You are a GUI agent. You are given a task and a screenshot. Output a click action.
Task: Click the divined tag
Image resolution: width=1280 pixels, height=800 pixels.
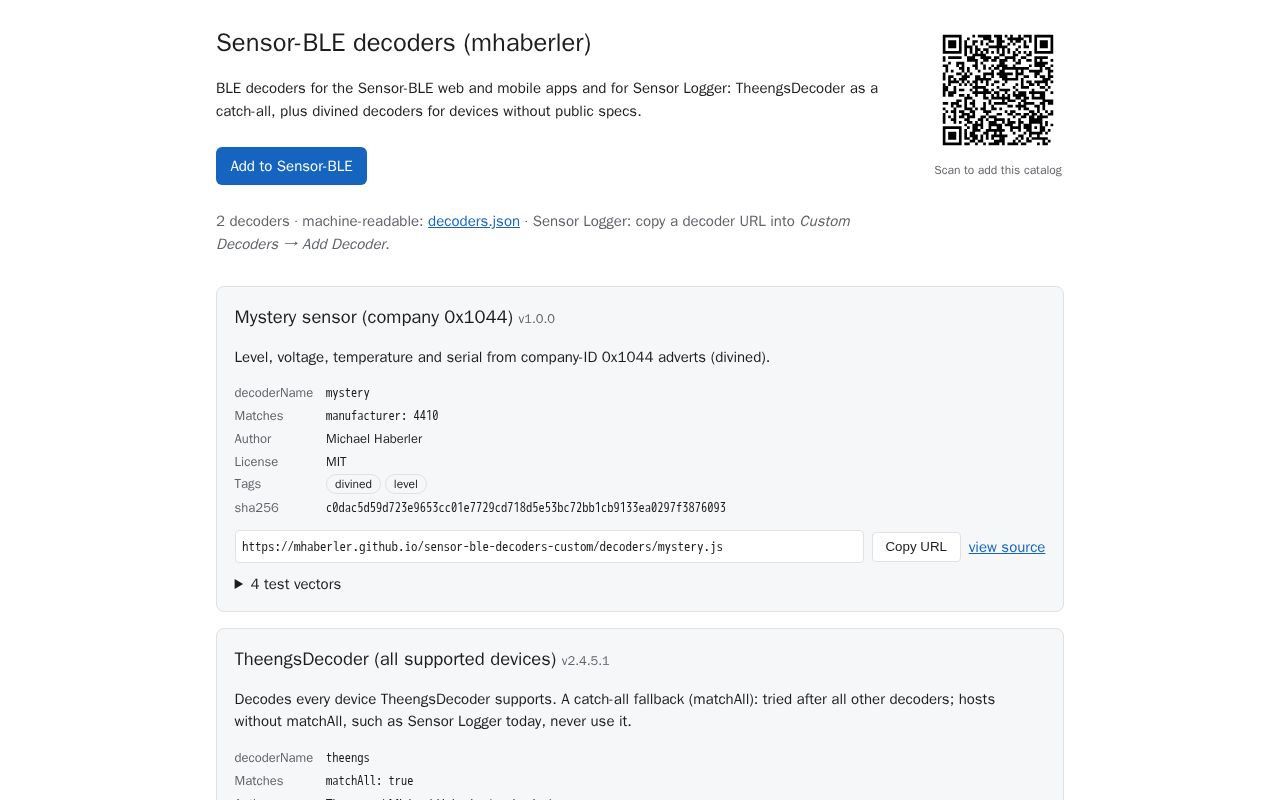point(353,484)
